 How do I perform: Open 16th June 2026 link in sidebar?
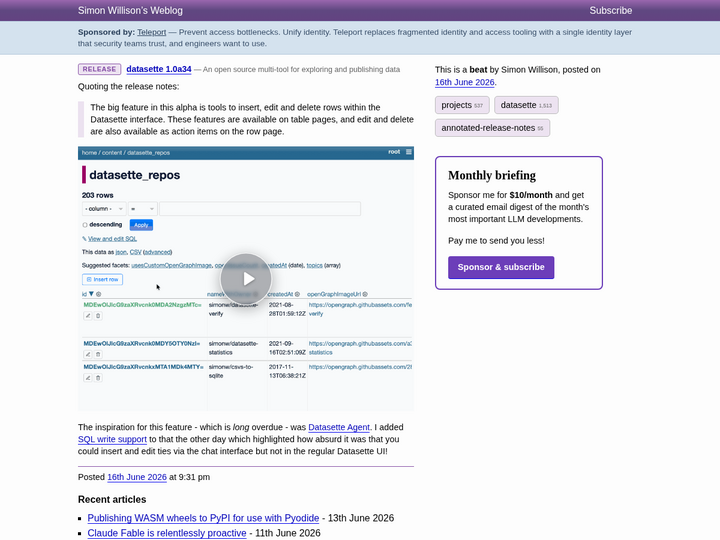point(465,82)
